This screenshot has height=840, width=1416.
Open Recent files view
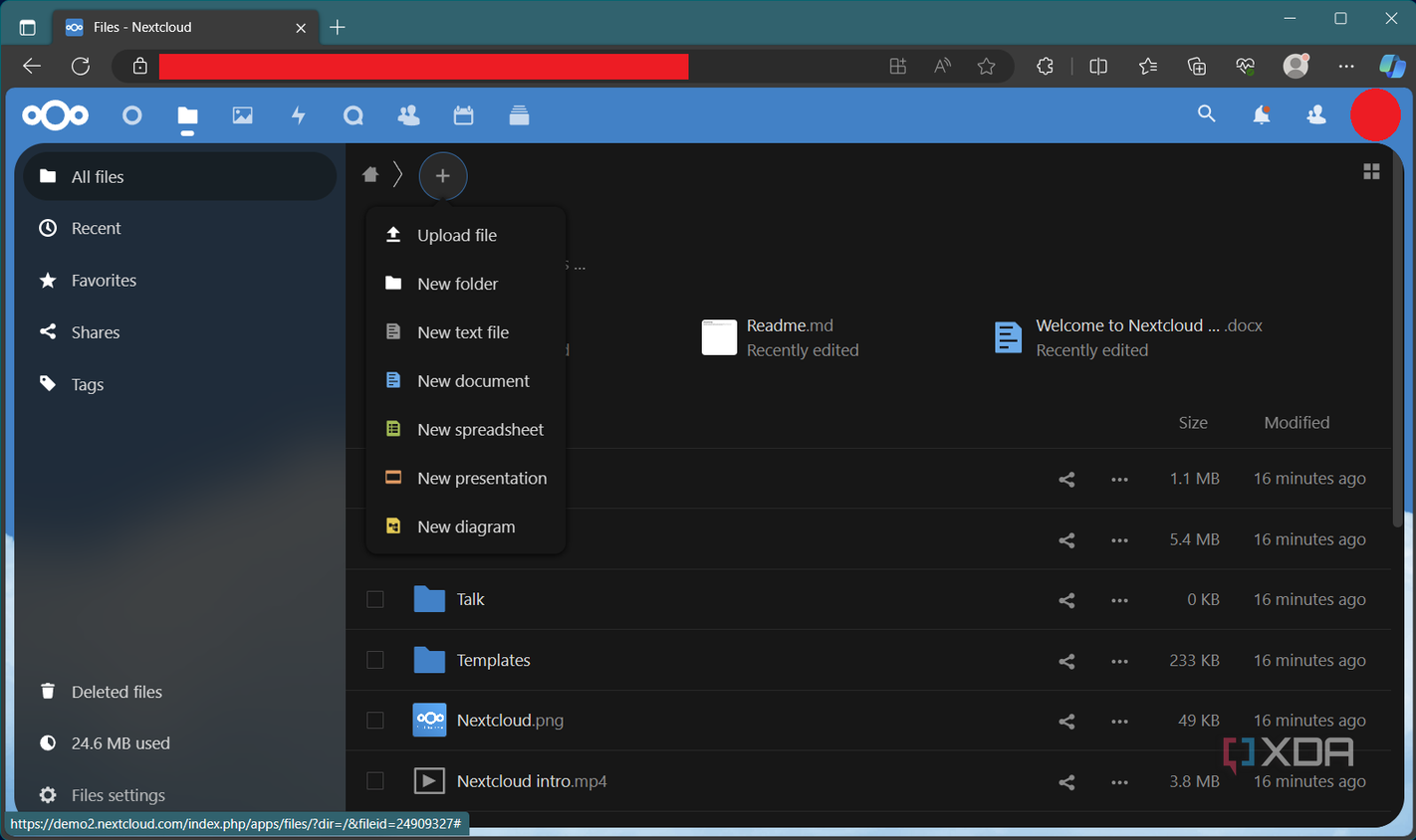click(179, 228)
